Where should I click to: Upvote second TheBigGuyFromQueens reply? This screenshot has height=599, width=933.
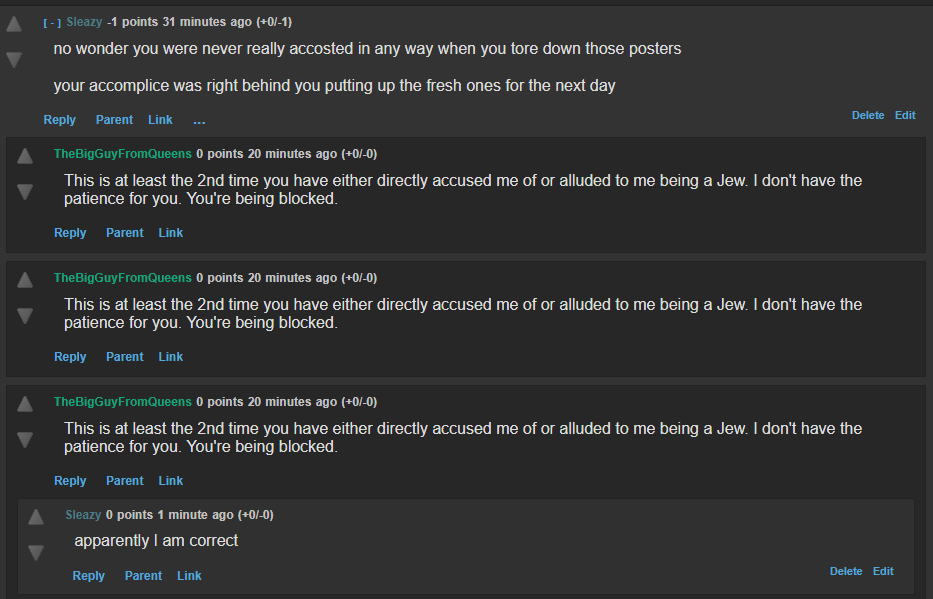tap(25, 280)
